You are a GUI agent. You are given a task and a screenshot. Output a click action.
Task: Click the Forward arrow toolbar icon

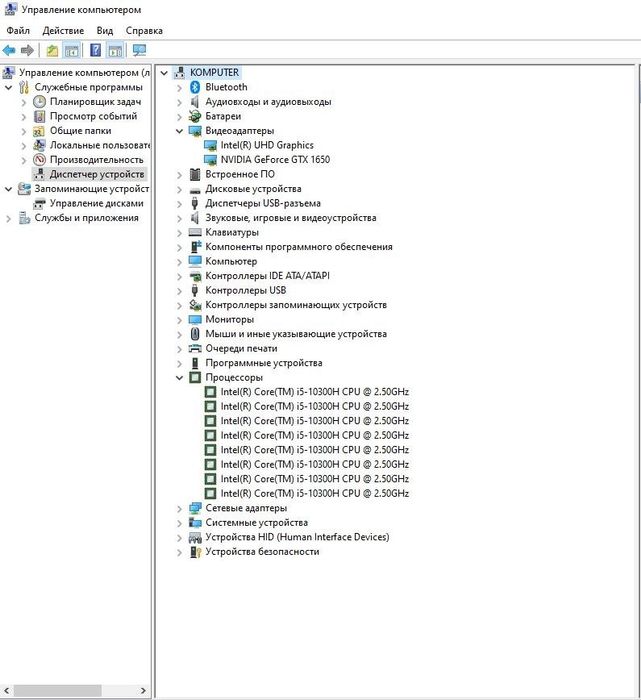(x=27, y=50)
